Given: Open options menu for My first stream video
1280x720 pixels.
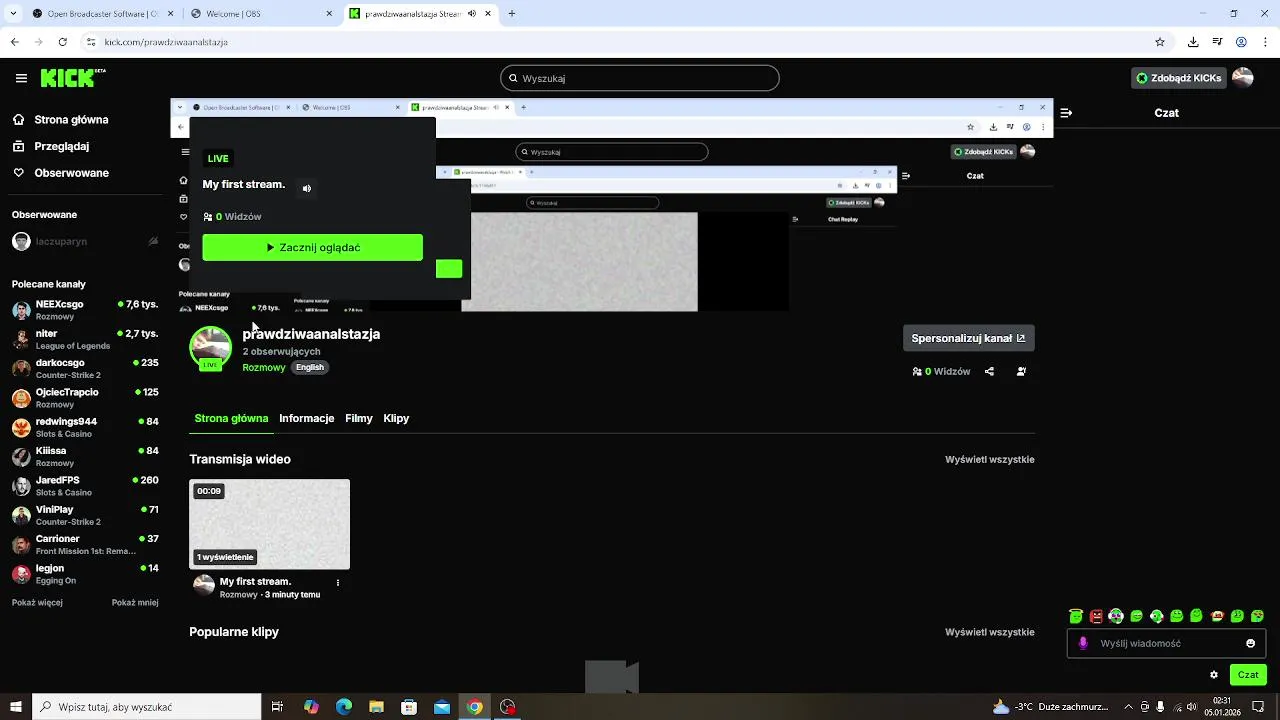Looking at the screenshot, I should tap(337, 582).
